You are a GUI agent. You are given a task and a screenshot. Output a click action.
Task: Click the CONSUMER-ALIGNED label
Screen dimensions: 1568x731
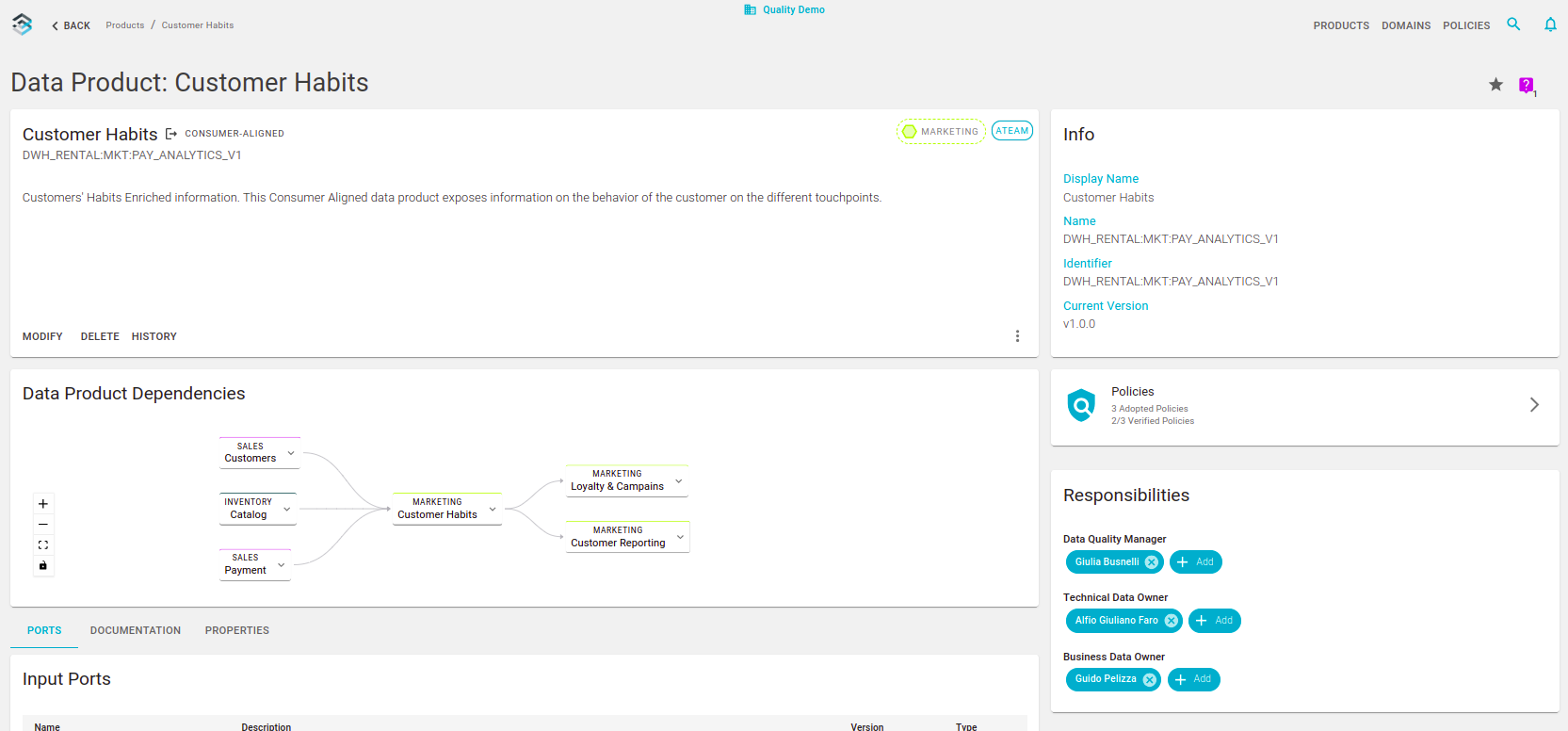pos(234,134)
